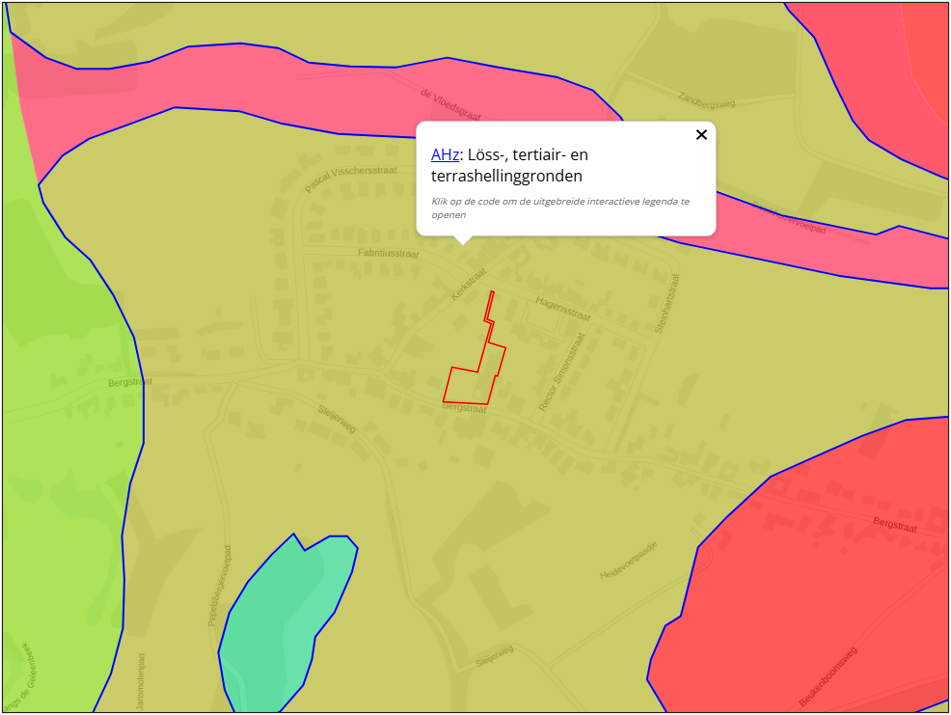Image resolution: width=951 pixels, height=715 pixels.
Task: Click the 'Heidevoetpaadje' path label
Action: tap(628, 560)
